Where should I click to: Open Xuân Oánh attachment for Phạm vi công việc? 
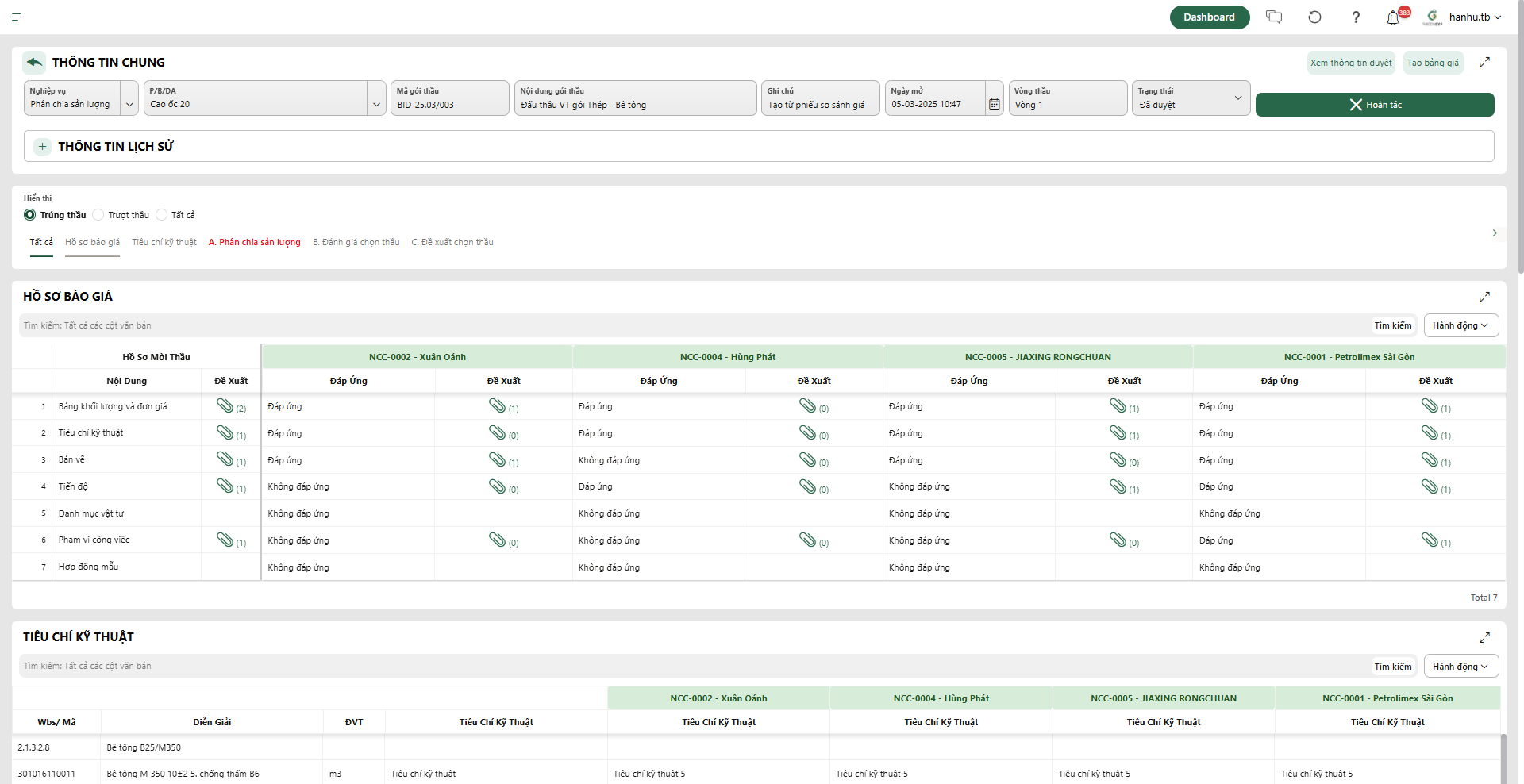[498, 540]
